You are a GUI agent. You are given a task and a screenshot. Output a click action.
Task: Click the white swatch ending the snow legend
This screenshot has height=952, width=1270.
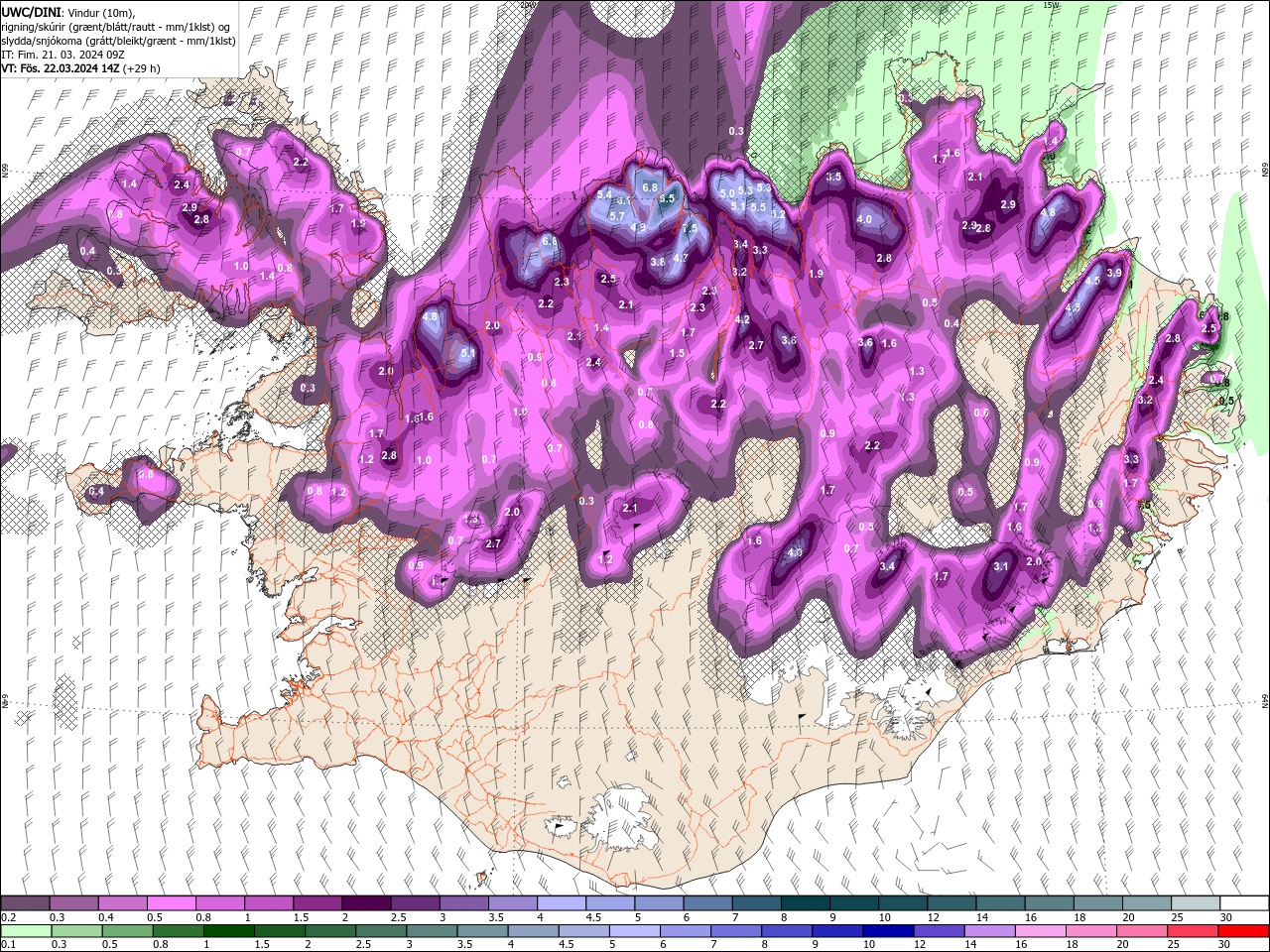1244,903
